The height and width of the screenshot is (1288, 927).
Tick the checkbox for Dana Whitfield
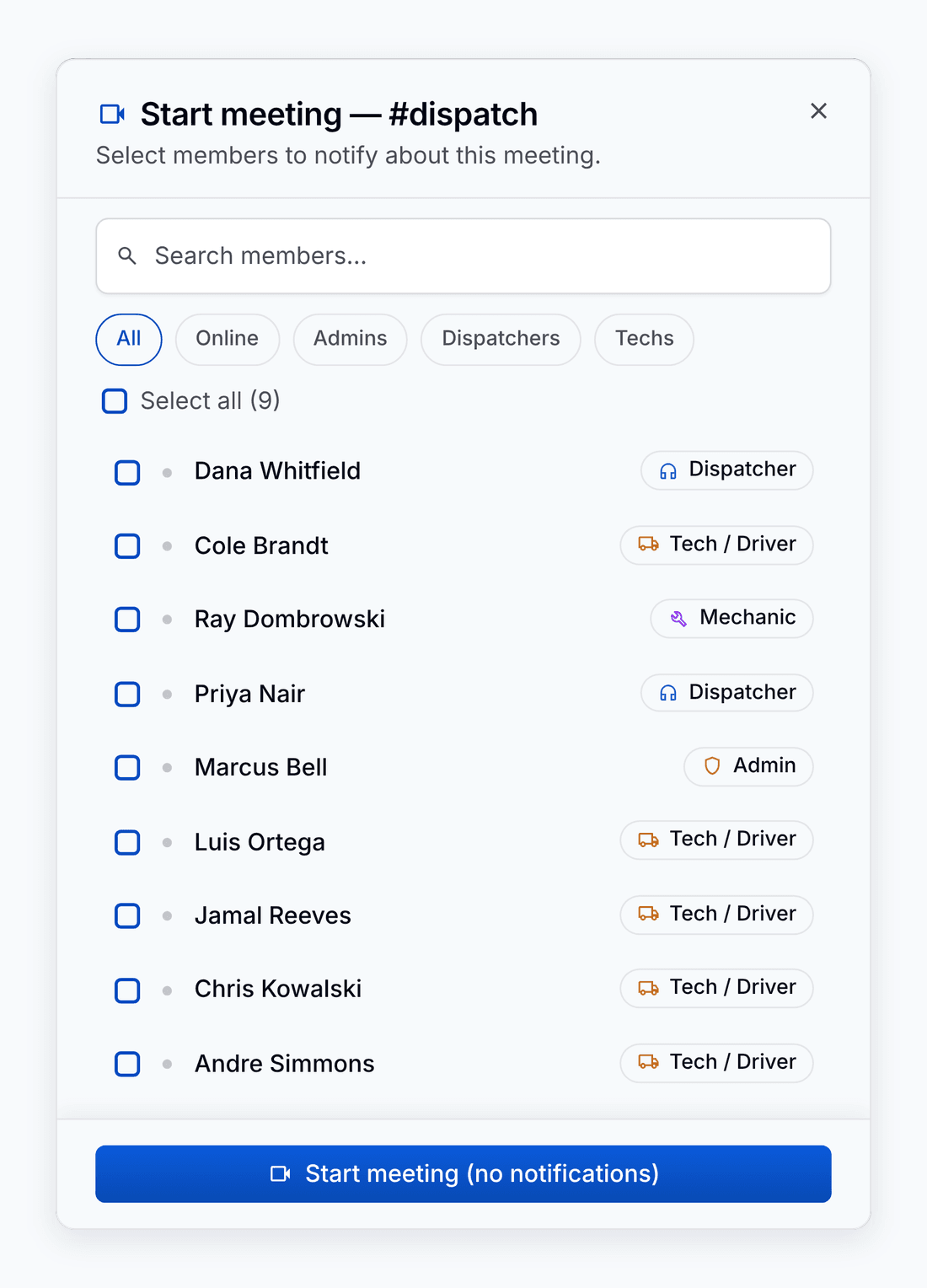[127, 473]
